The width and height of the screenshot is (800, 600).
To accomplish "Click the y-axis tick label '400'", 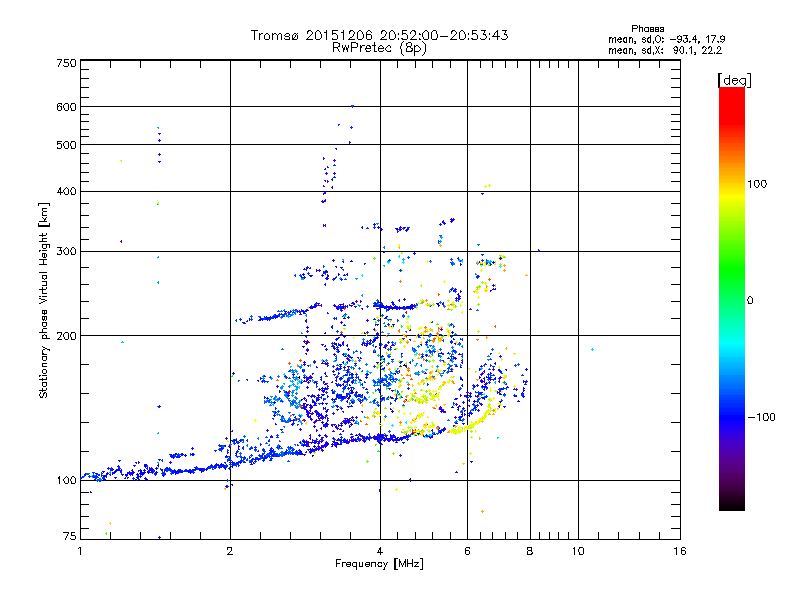I will pyautogui.click(x=66, y=191).
